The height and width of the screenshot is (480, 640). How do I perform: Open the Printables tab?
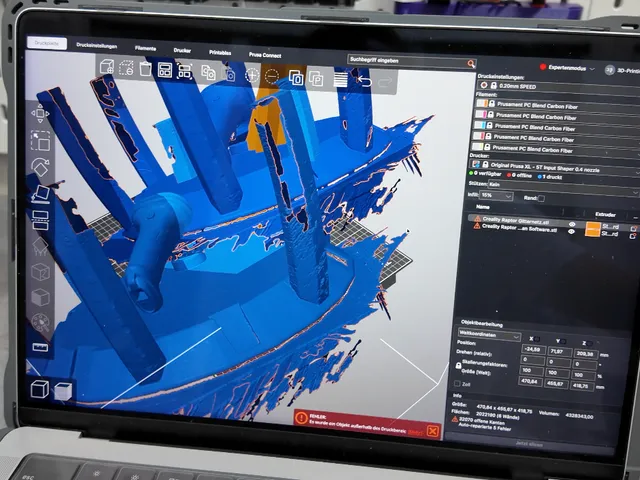coord(220,53)
